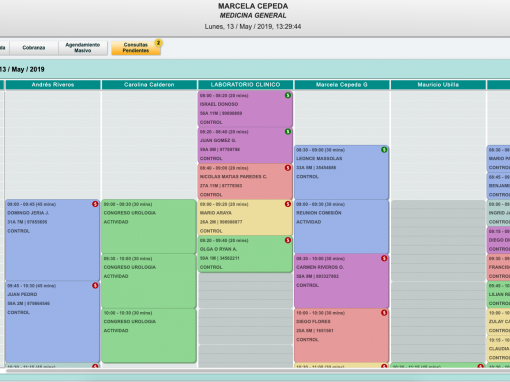510x382 pixels.
Task: Open Nicolas Matias Paredes C. appointment
Action: coord(245,181)
